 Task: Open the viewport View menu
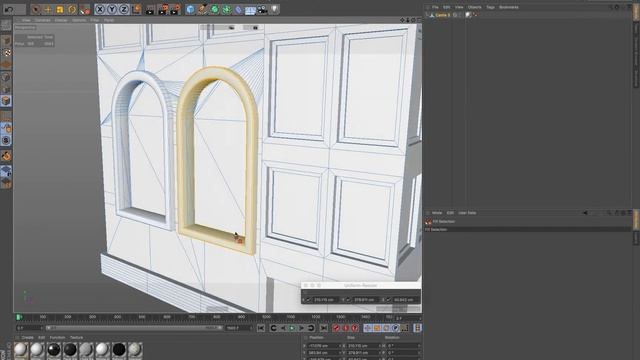26,20
